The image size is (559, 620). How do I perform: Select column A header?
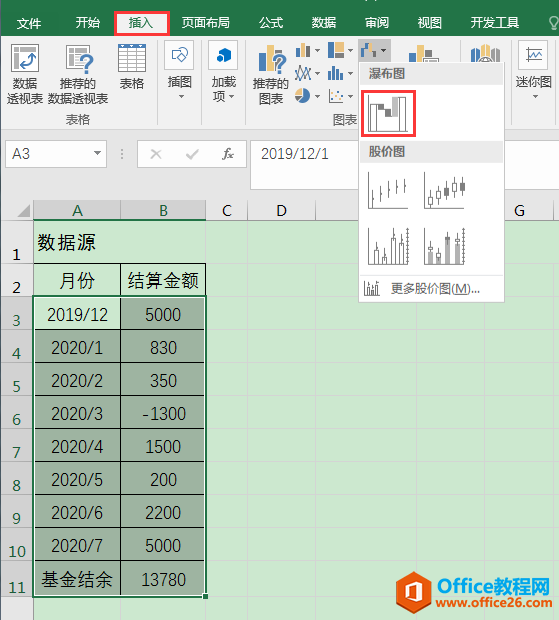tap(77, 210)
